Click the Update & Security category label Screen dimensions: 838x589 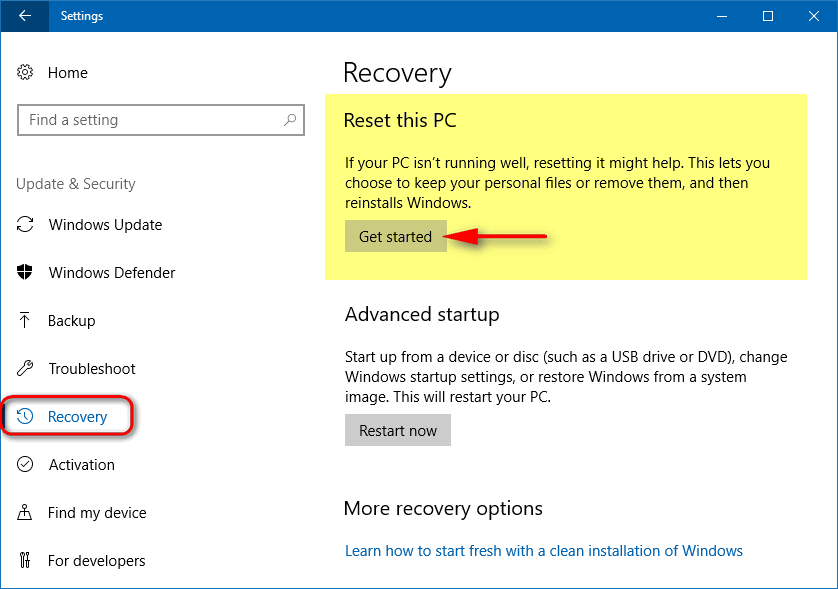pyautogui.click(x=75, y=184)
